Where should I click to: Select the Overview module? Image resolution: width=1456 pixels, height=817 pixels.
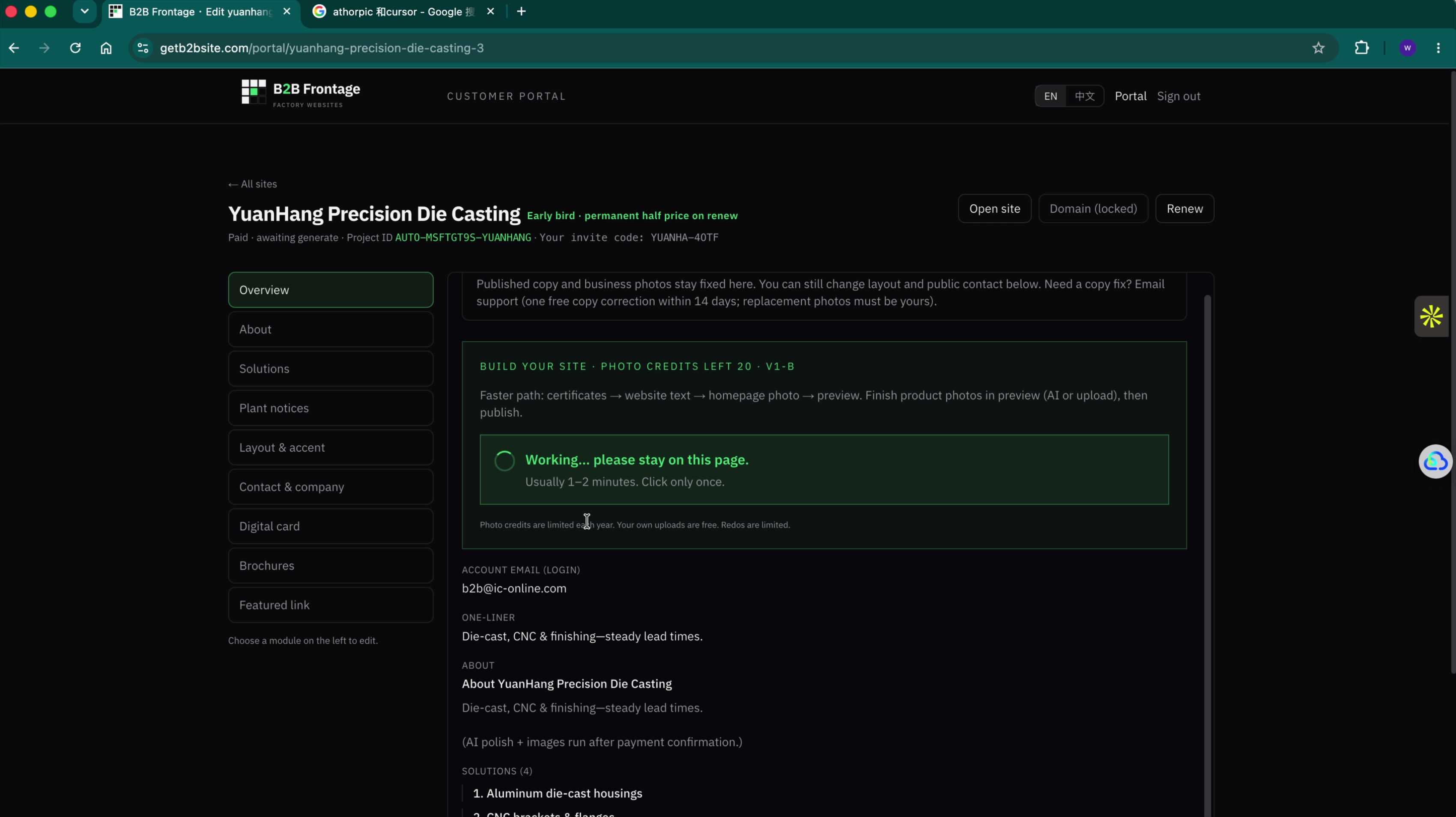[331, 290]
